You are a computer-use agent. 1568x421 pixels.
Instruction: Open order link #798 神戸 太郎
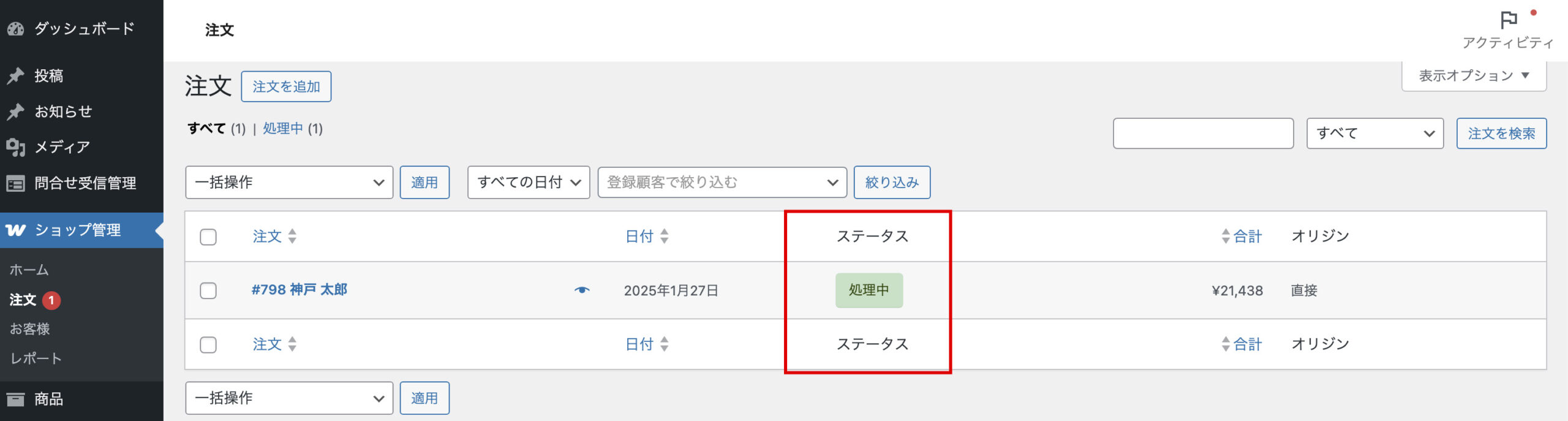(300, 290)
